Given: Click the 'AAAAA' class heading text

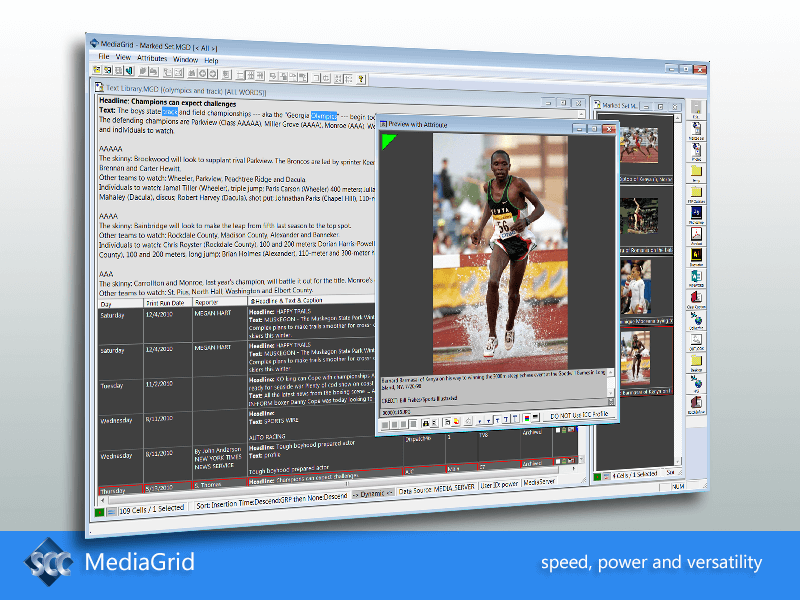Looking at the screenshot, I should click(111, 149).
